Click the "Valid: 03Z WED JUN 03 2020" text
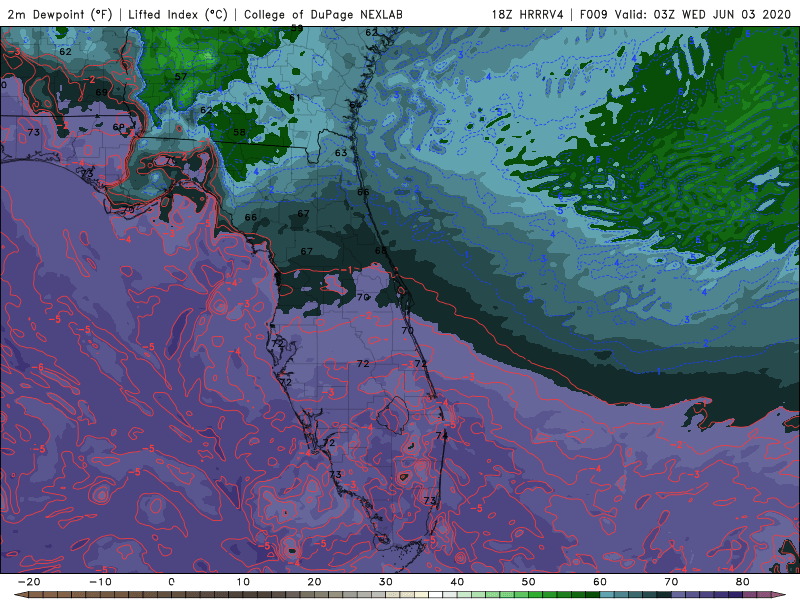This screenshot has height=600, width=800. 703,14
